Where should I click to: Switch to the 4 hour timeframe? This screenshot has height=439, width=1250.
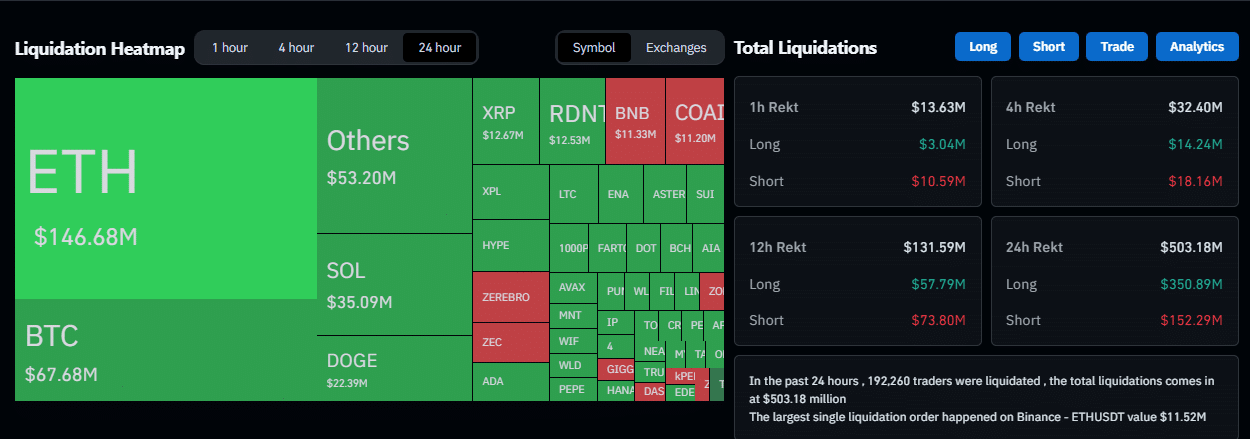coord(296,48)
